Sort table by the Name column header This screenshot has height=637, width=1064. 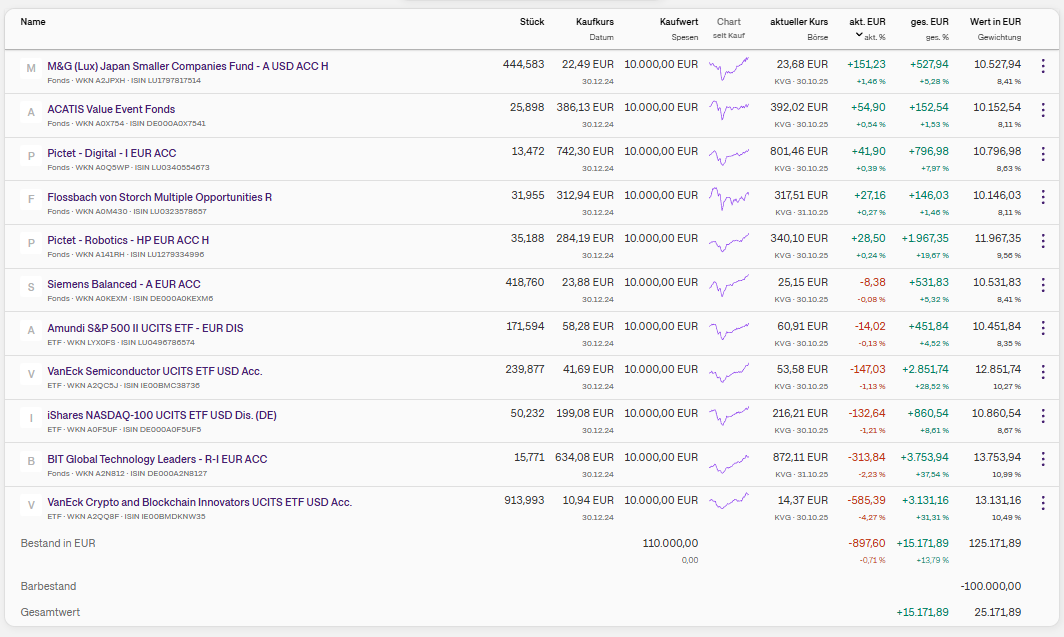(x=33, y=21)
